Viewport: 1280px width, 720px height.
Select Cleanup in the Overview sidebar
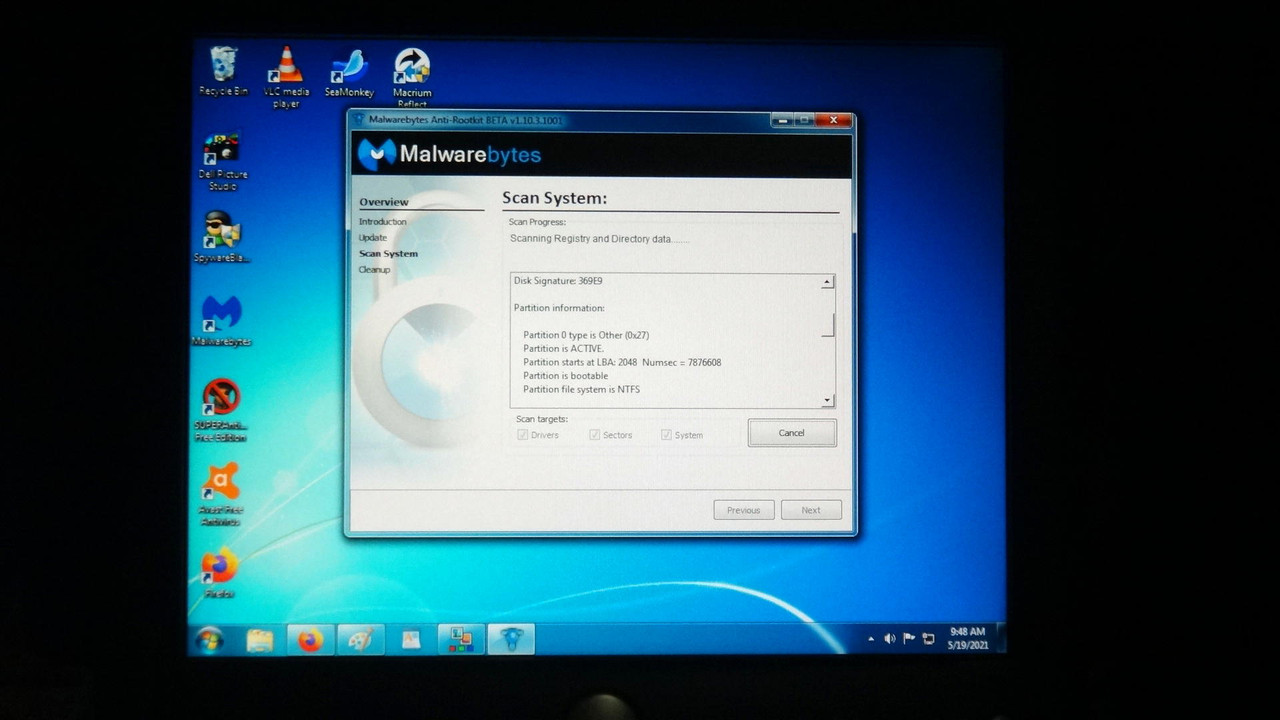(375, 270)
